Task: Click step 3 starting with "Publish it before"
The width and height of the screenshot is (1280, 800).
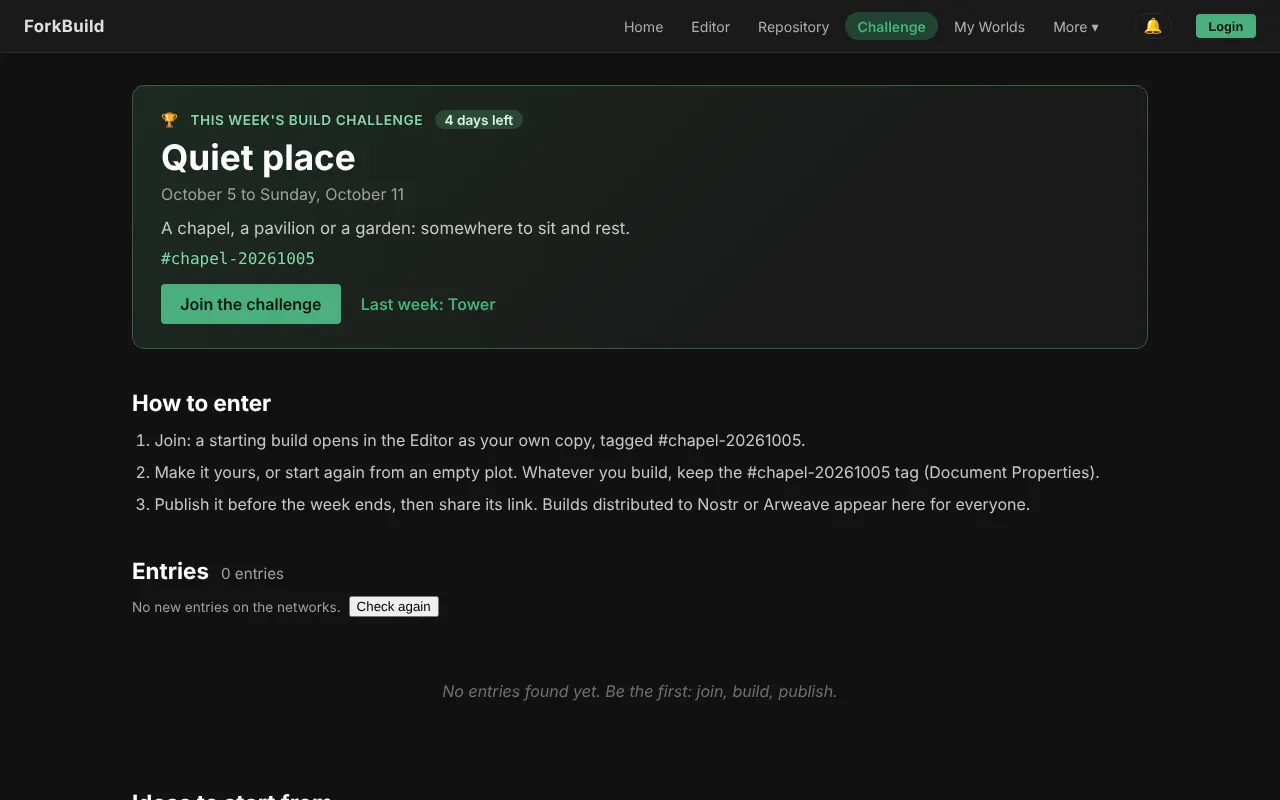Action: [x=592, y=504]
